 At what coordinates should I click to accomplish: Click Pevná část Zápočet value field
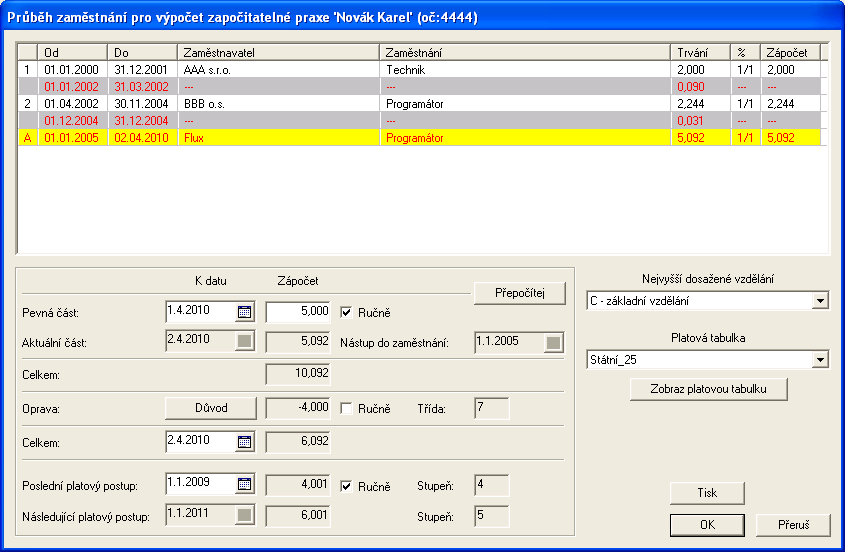(298, 312)
